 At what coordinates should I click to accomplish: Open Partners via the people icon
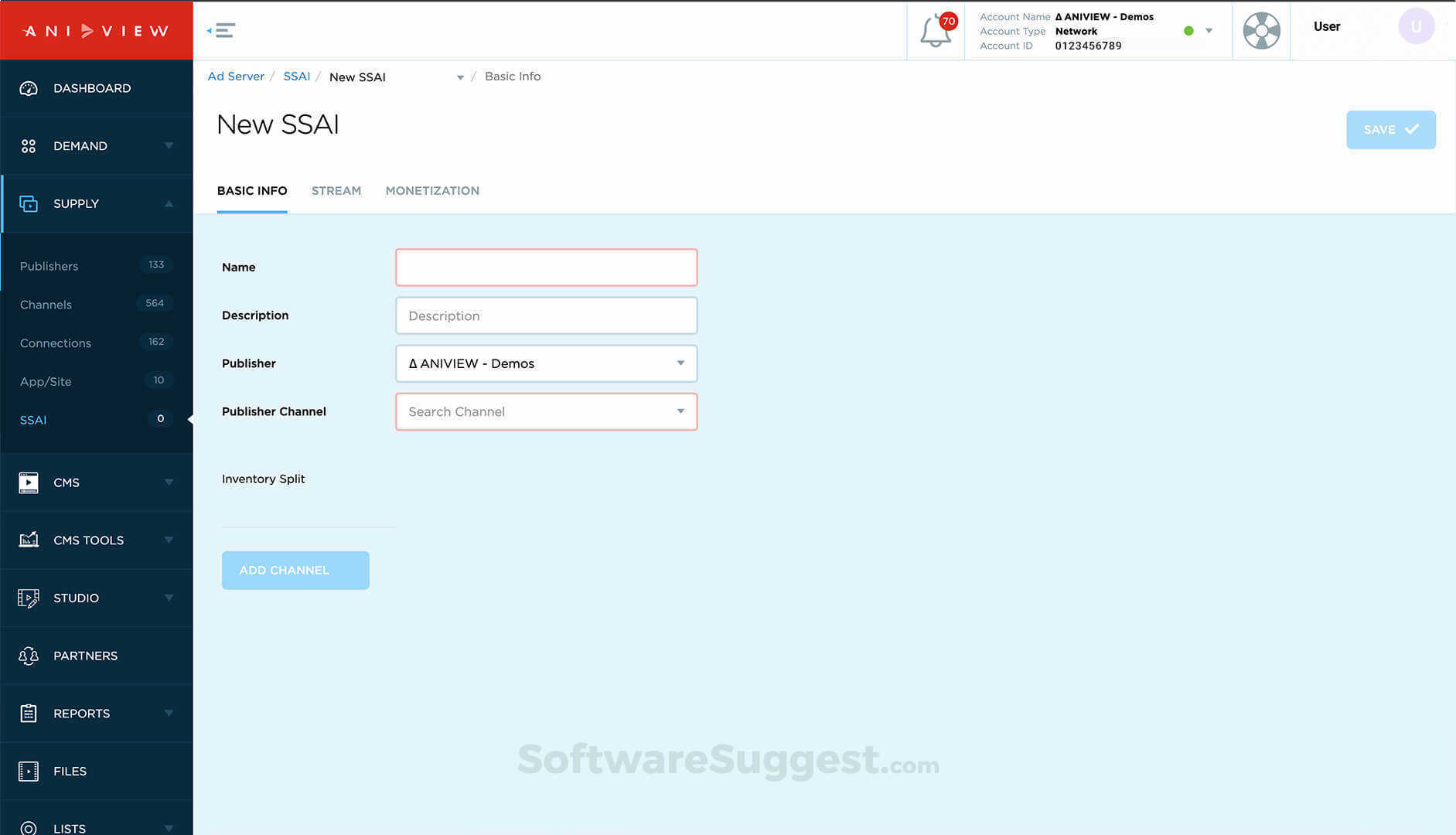(29, 655)
